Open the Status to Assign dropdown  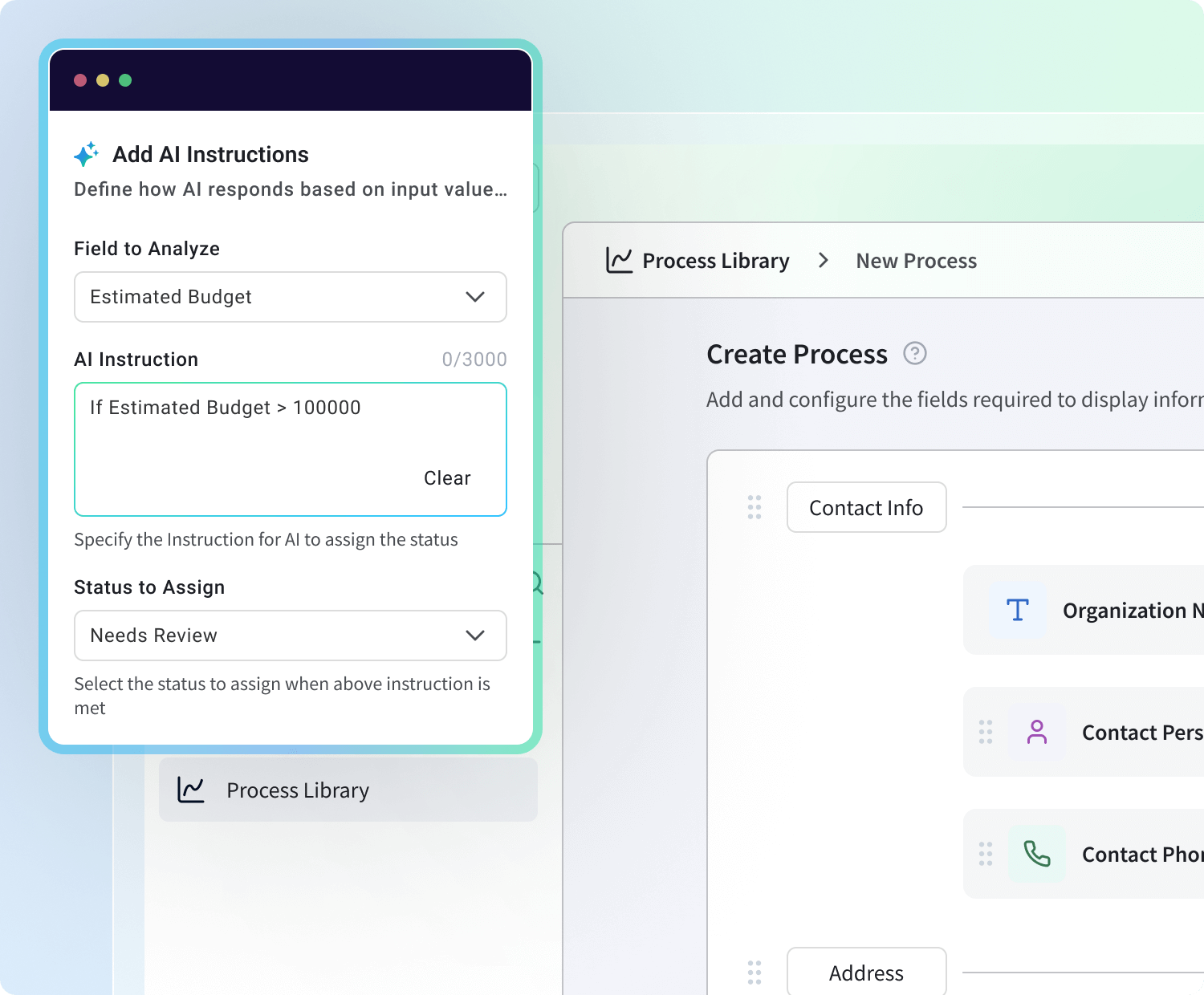click(290, 636)
